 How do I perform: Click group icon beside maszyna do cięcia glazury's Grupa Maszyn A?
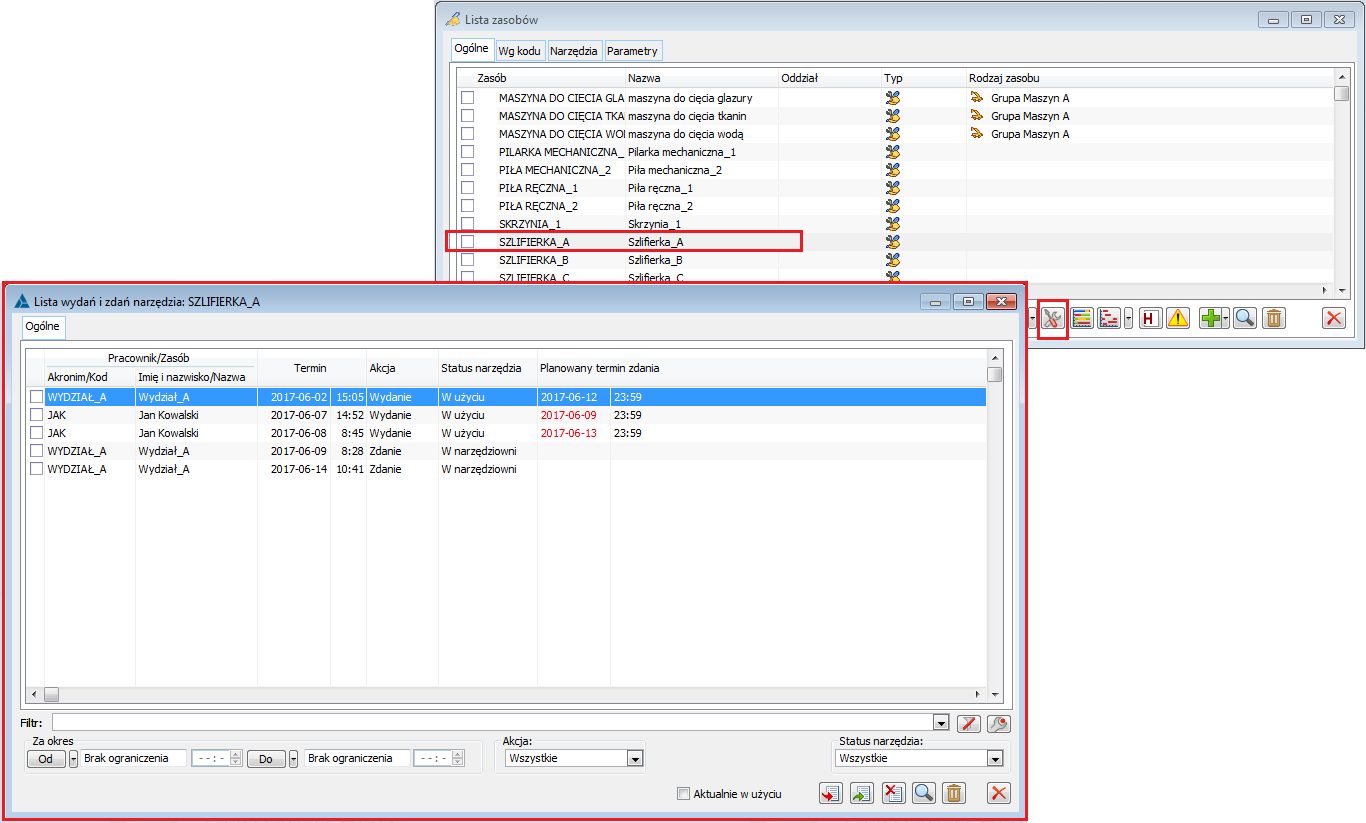977,98
